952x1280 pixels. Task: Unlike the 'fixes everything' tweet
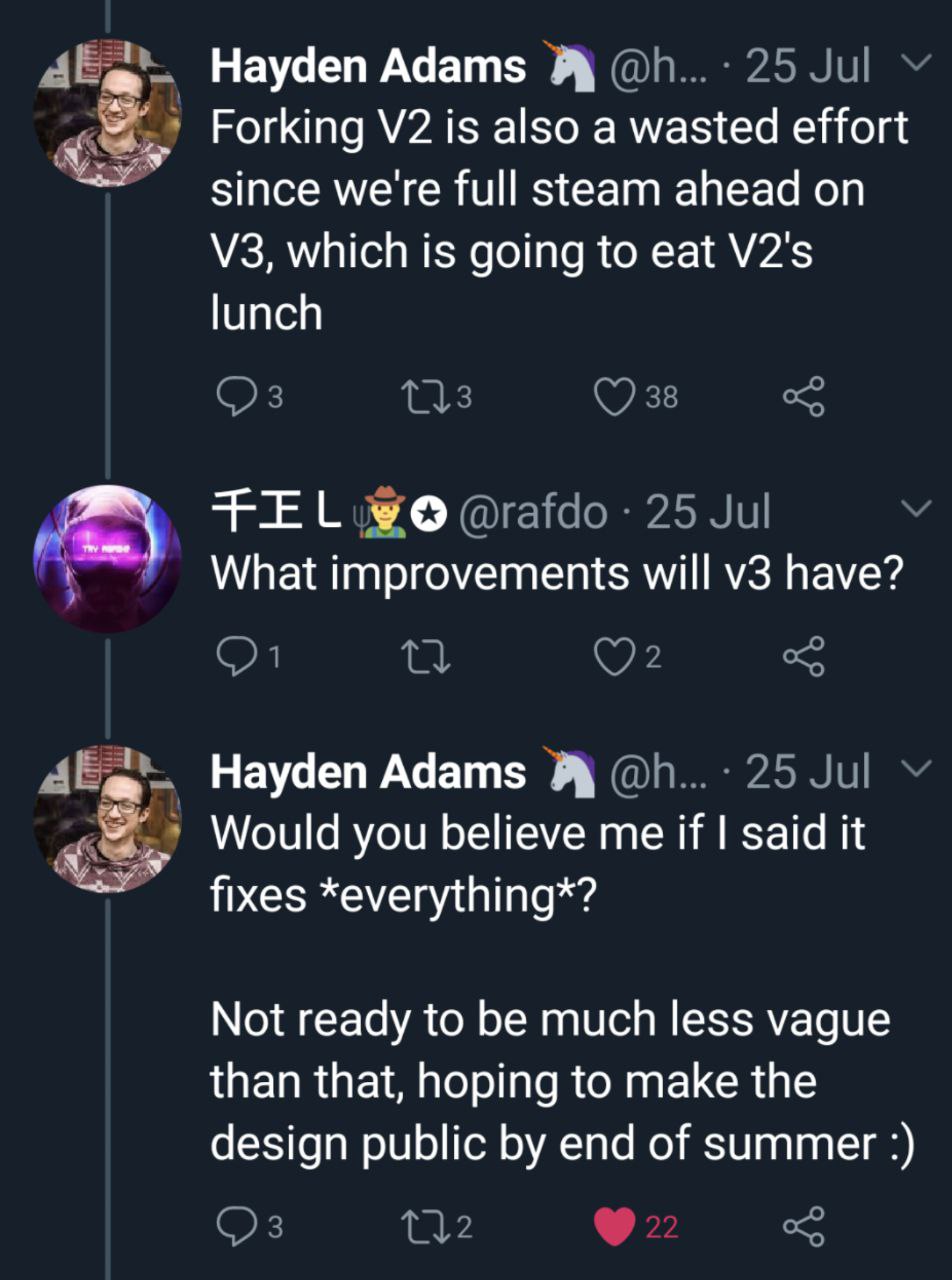[614, 1226]
